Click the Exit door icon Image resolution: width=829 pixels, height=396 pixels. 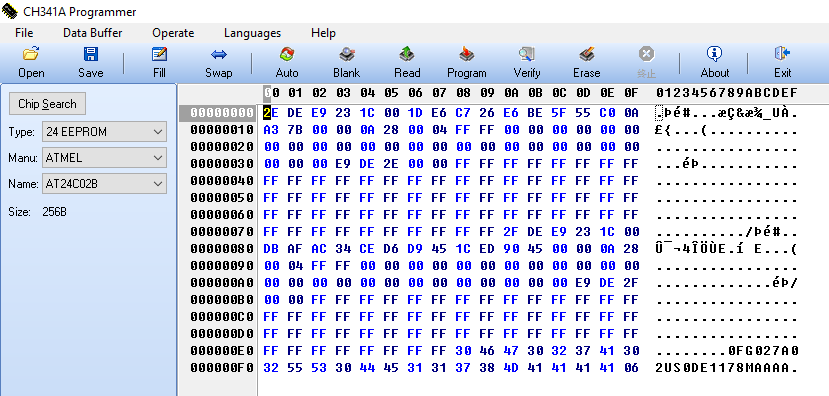[782, 54]
